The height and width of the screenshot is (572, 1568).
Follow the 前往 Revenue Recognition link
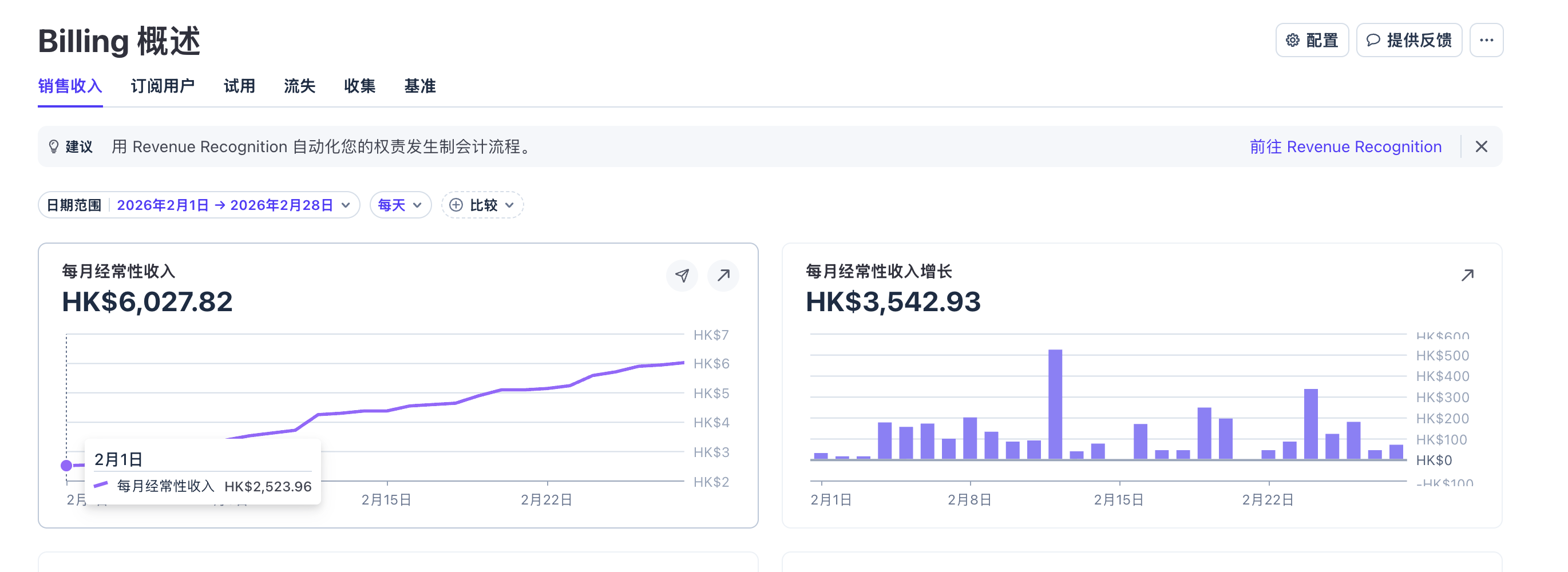pyautogui.click(x=1345, y=146)
